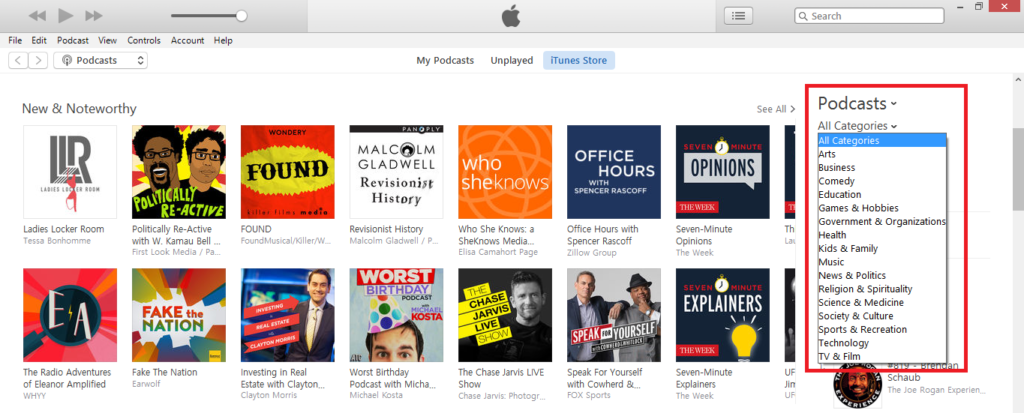Open the Help menu
Viewport: 1024px width, 413px height.
tap(223, 41)
